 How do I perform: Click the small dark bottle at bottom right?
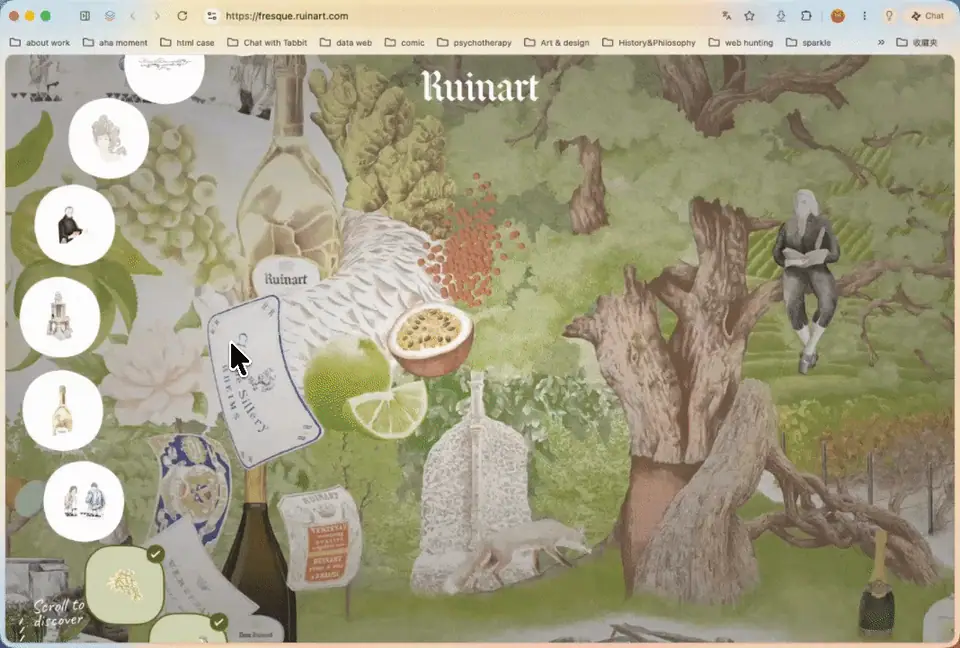(x=877, y=586)
